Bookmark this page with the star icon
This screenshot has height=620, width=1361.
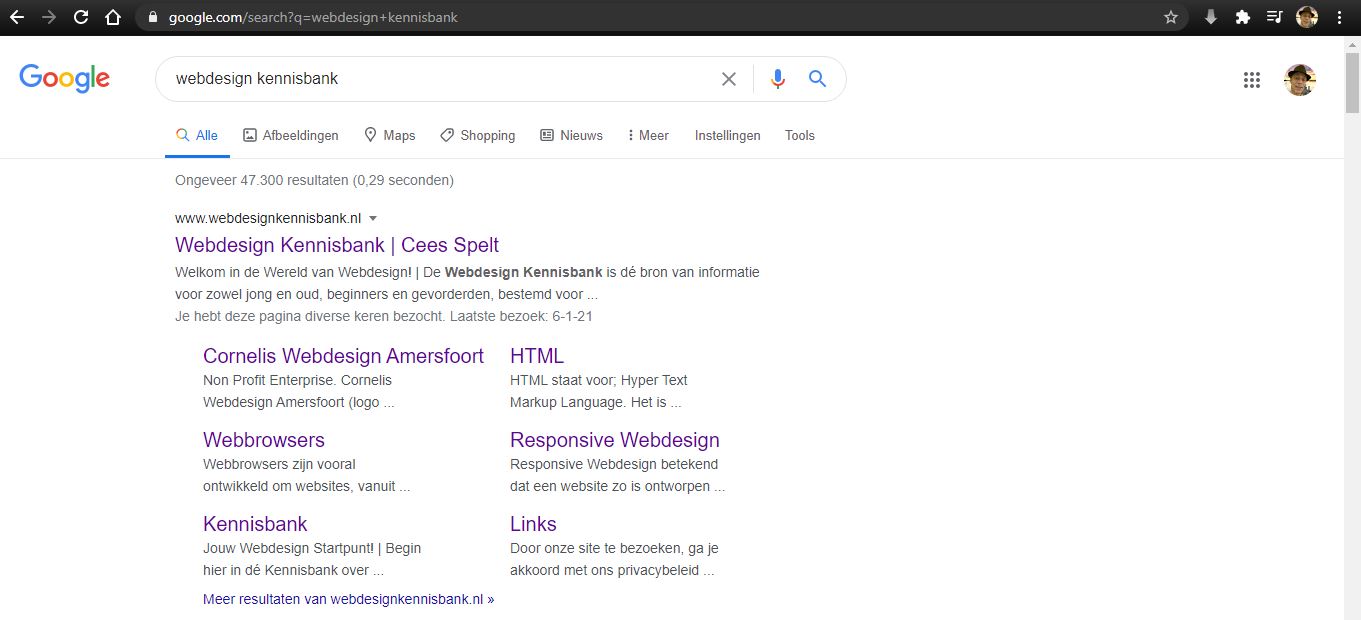pyautogui.click(x=1171, y=17)
